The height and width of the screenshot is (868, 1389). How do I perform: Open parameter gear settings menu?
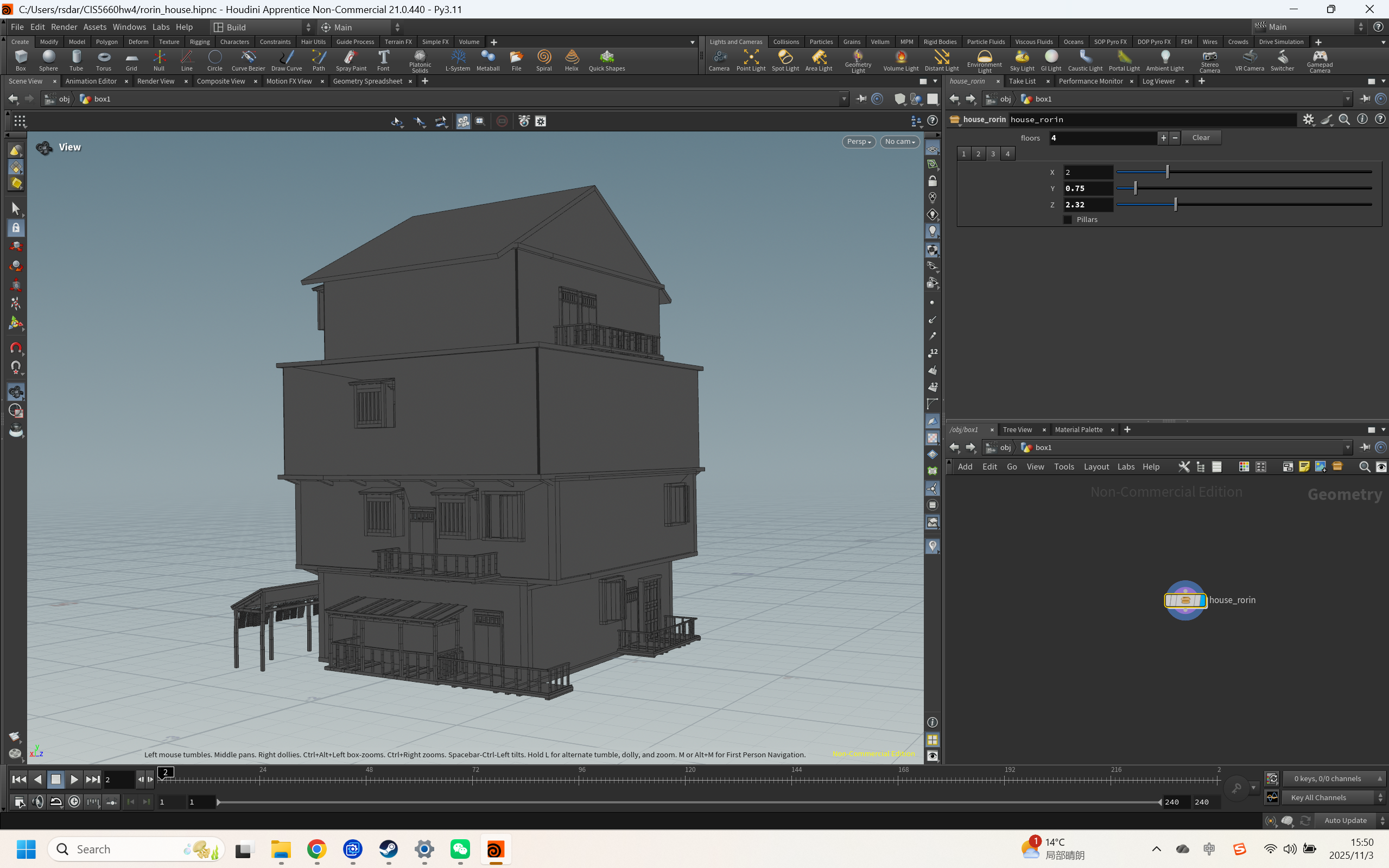(1308, 119)
